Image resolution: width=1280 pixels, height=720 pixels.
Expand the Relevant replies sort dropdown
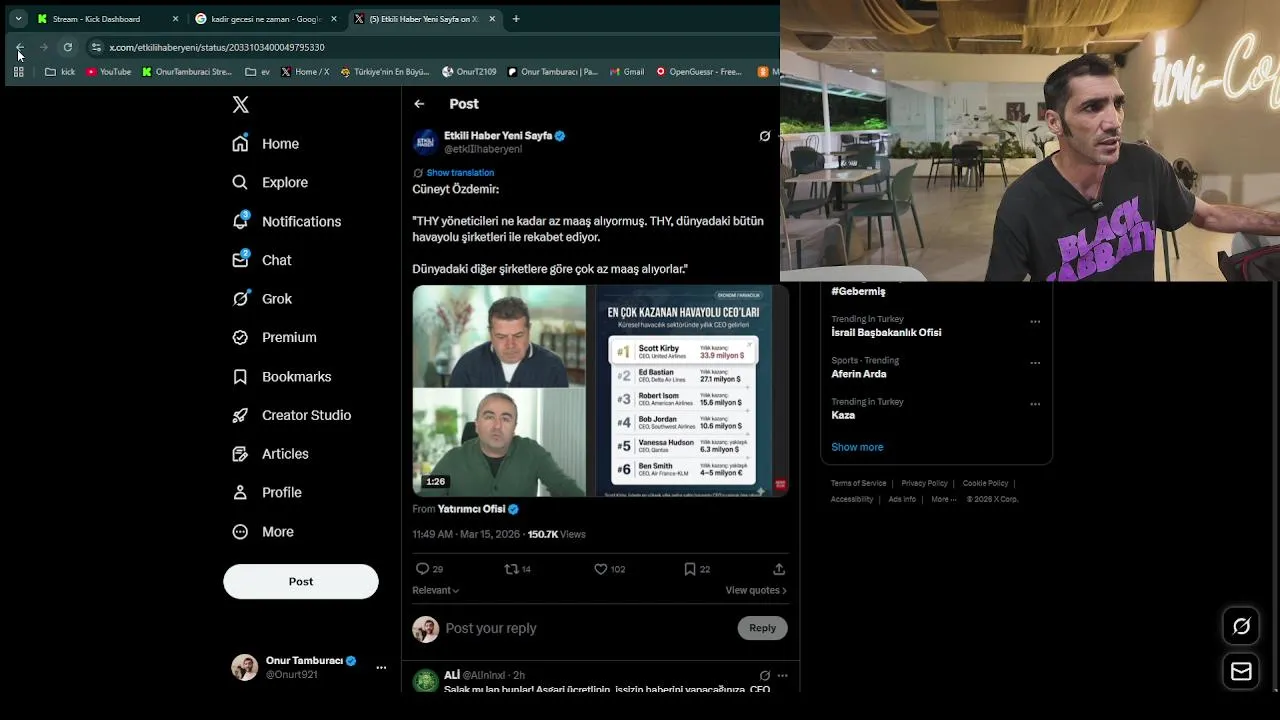click(436, 590)
